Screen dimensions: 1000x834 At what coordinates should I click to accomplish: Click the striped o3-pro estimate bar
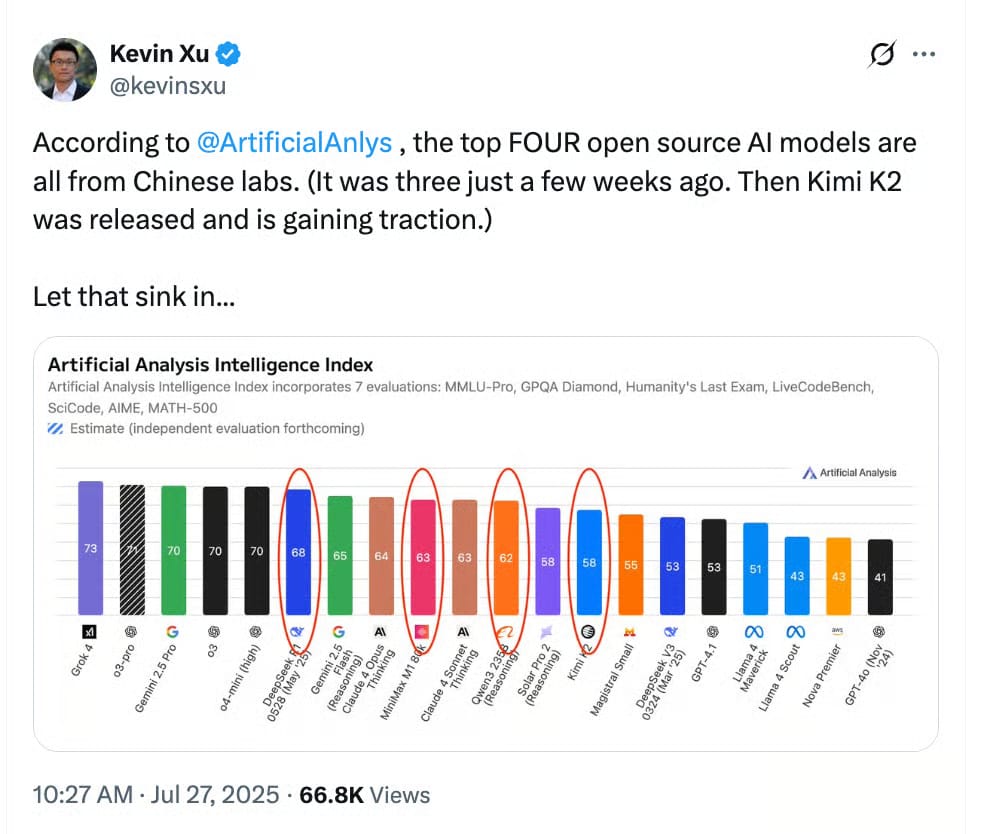click(132, 550)
